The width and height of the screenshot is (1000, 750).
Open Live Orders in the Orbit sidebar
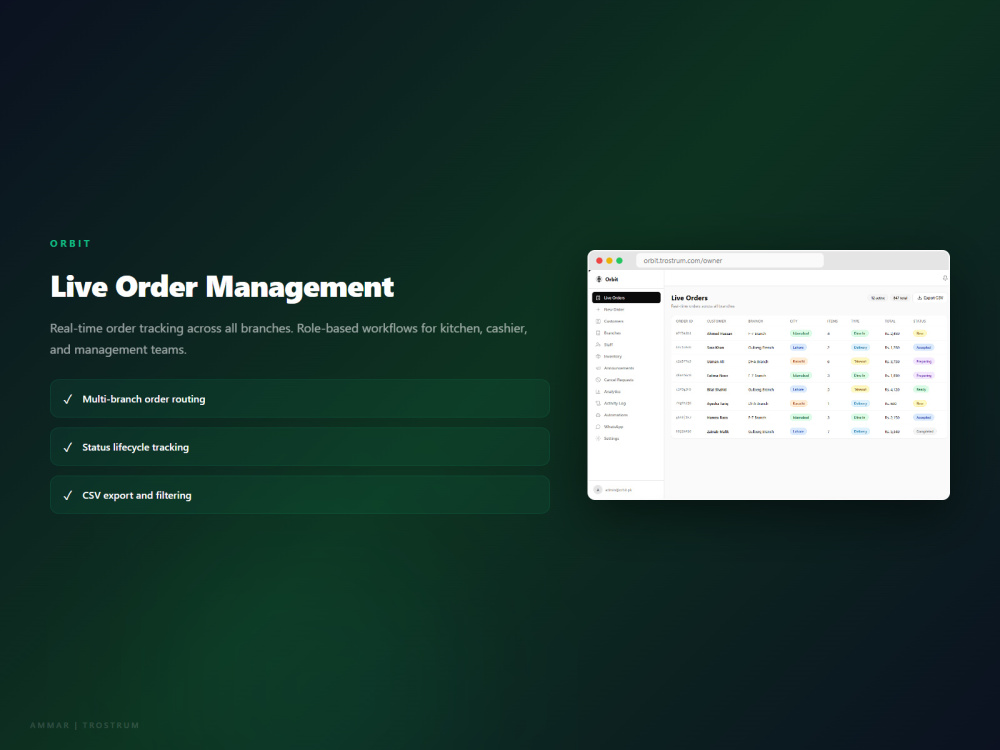[x=626, y=298]
